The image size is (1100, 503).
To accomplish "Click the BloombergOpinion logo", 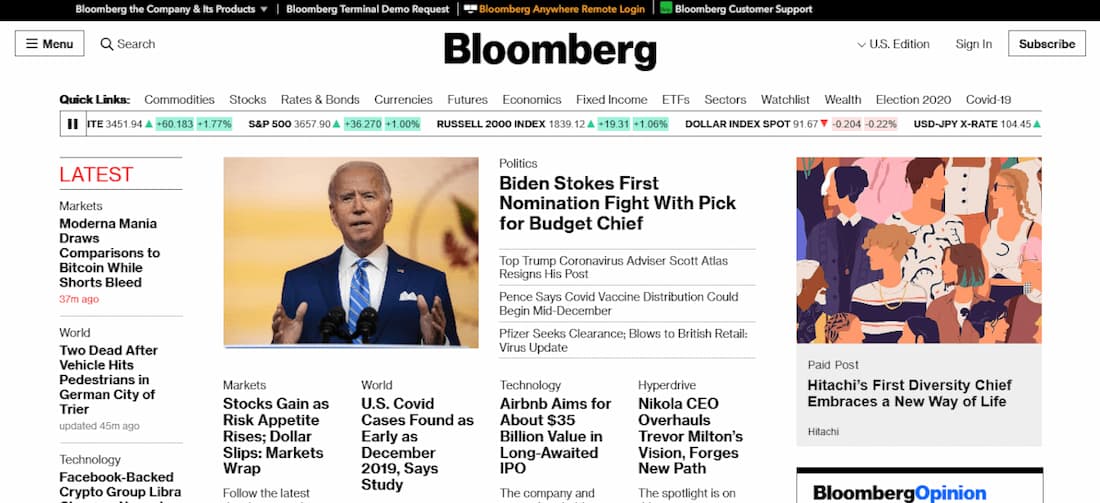I will coord(899,492).
